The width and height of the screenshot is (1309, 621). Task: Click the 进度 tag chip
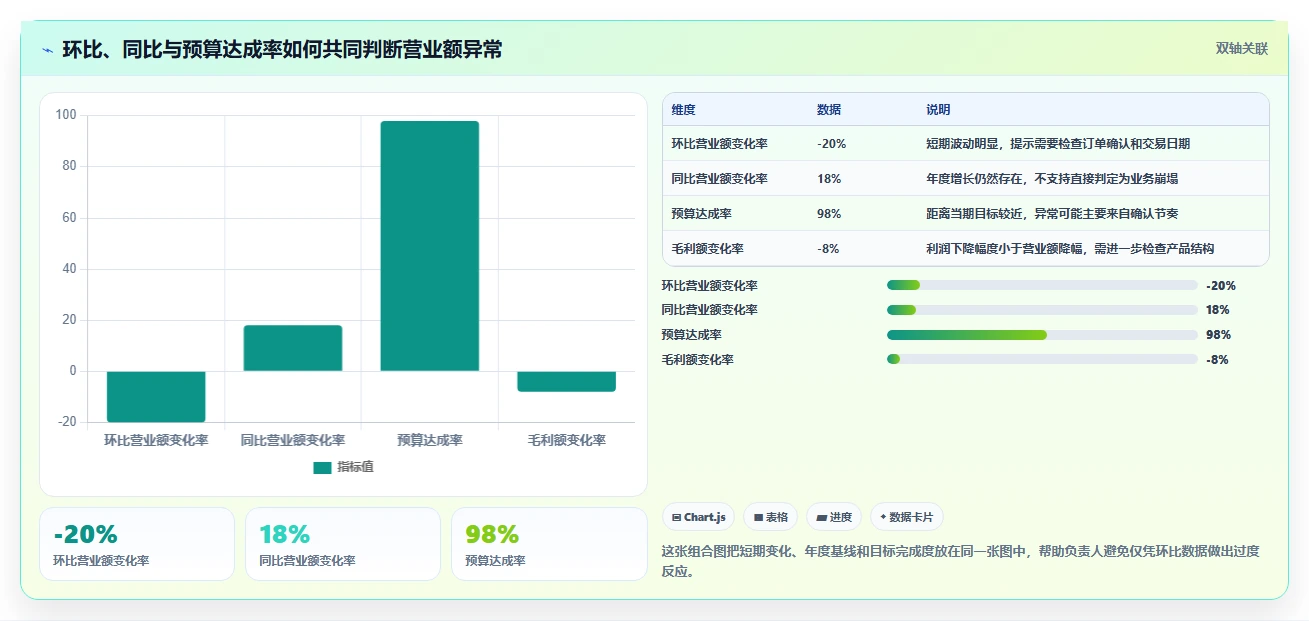tap(834, 517)
